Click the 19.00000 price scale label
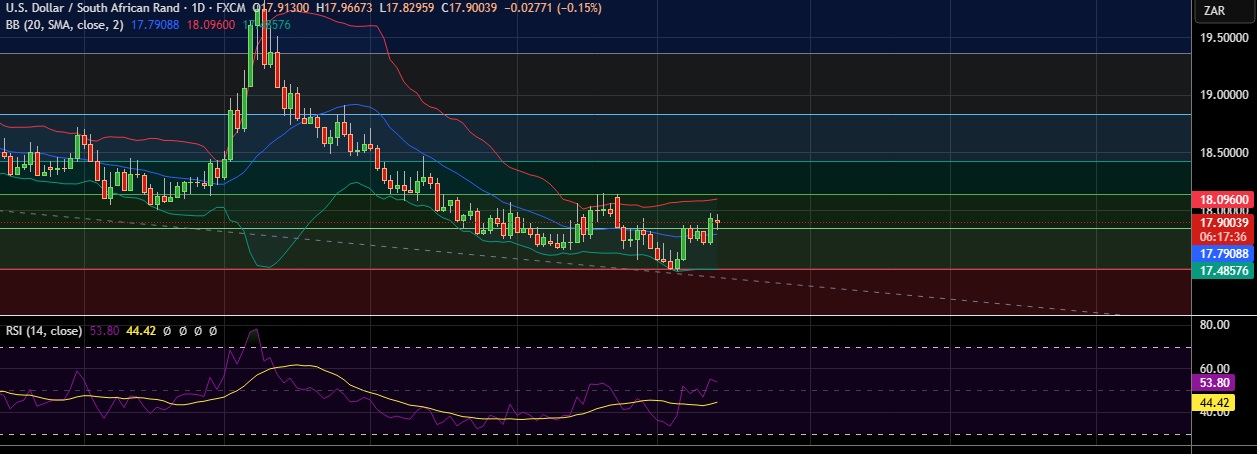1257x454 pixels. [x=1225, y=95]
